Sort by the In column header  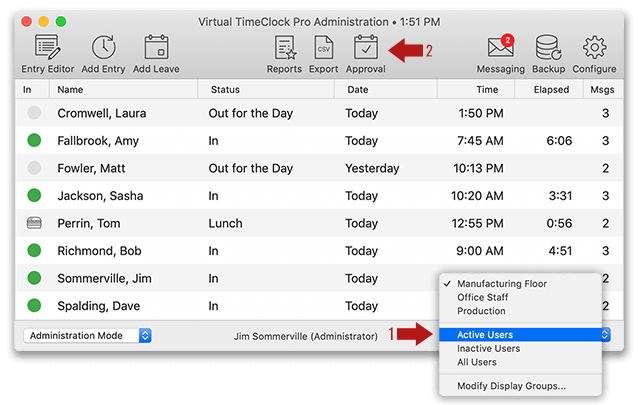32,90
